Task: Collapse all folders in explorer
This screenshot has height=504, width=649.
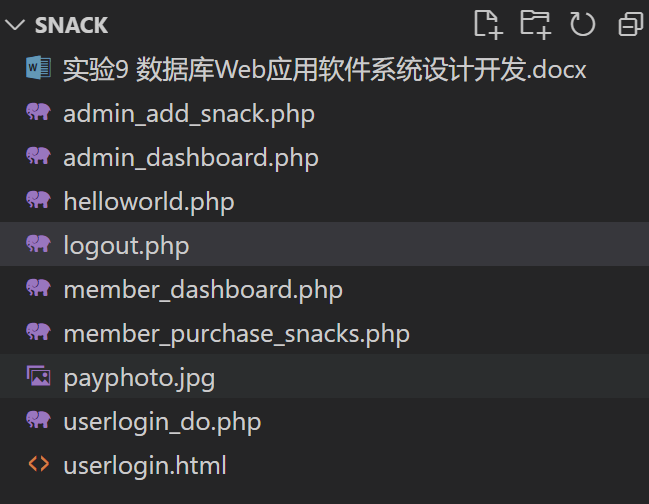Action: (630, 24)
